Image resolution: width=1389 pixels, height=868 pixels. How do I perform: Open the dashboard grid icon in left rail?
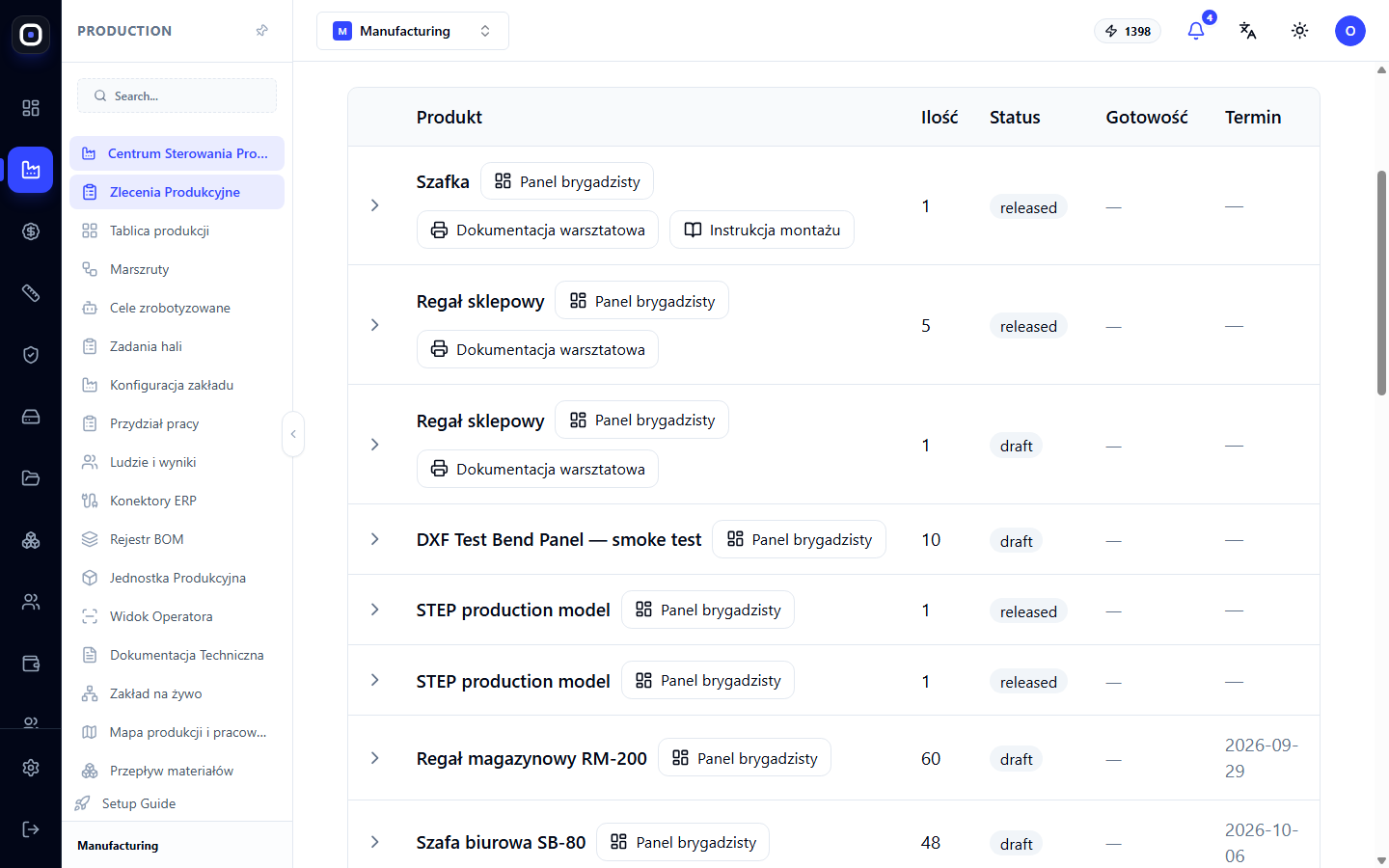tap(31, 108)
